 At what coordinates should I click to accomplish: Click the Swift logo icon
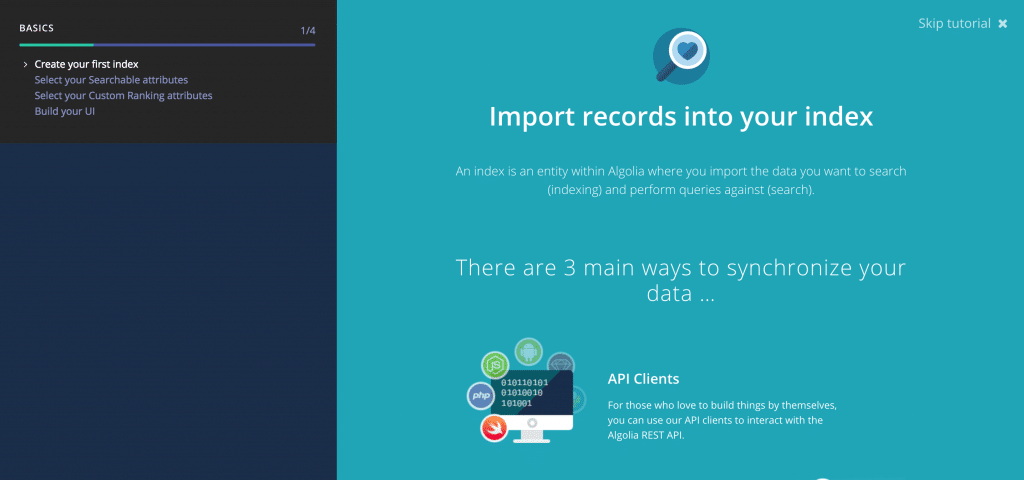pyautogui.click(x=494, y=428)
